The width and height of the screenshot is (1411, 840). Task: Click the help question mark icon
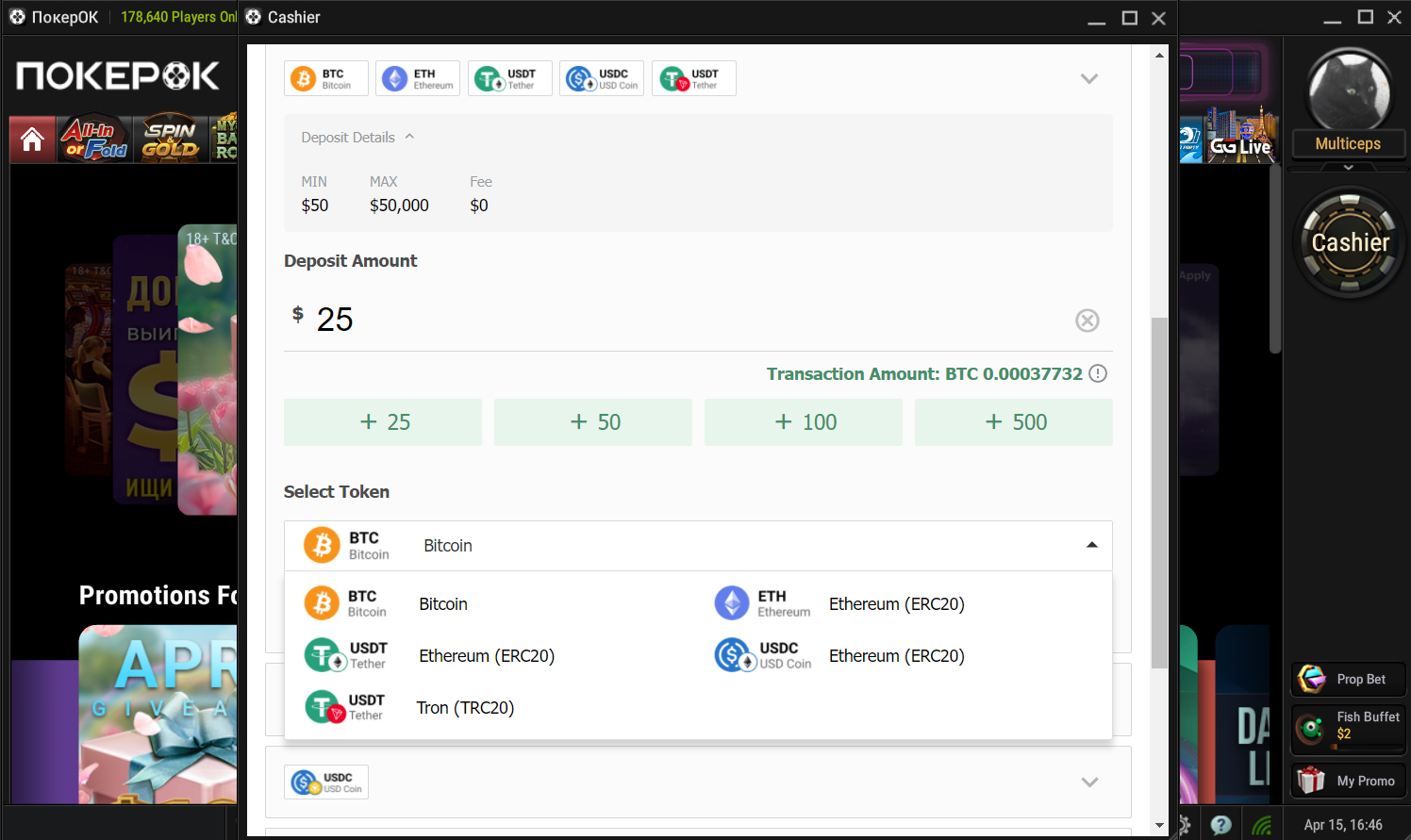(x=1220, y=825)
